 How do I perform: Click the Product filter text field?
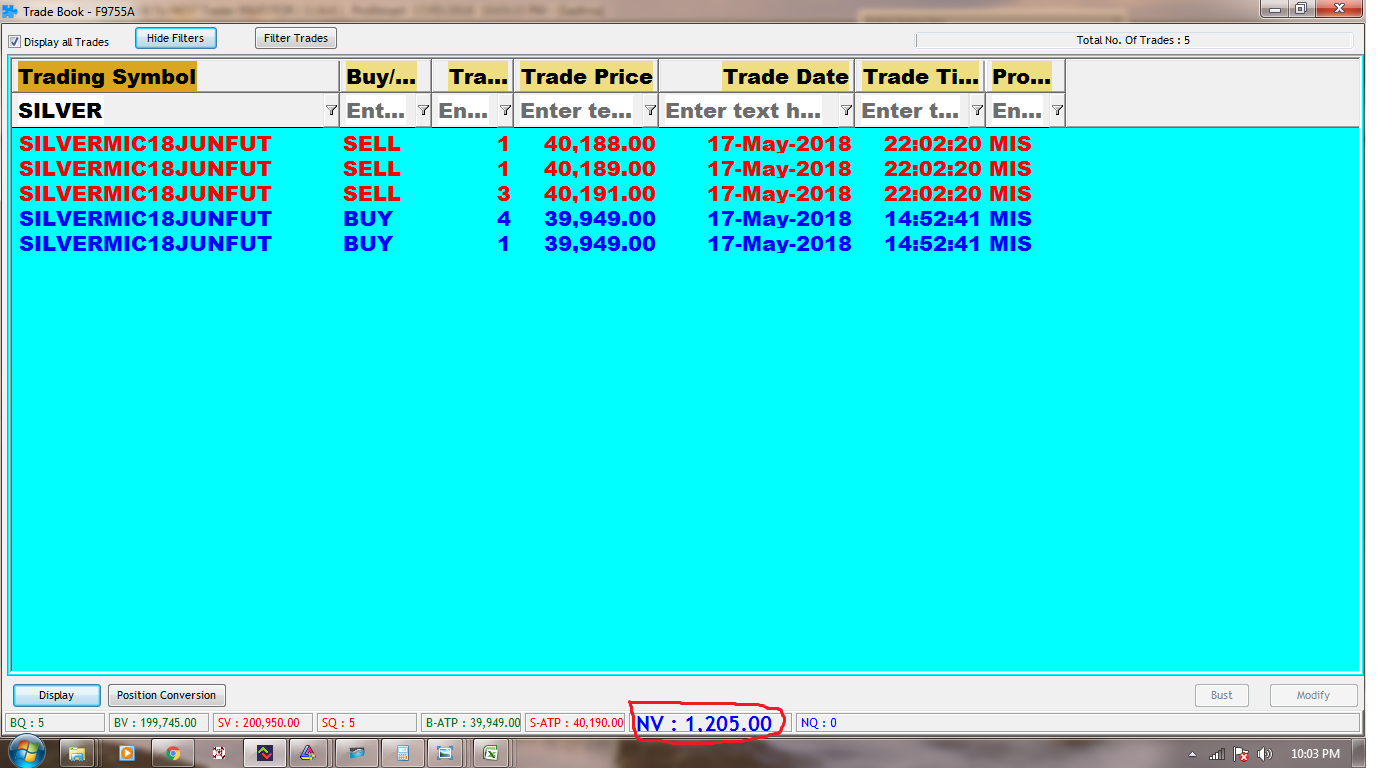pyautogui.click(x=1019, y=110)
